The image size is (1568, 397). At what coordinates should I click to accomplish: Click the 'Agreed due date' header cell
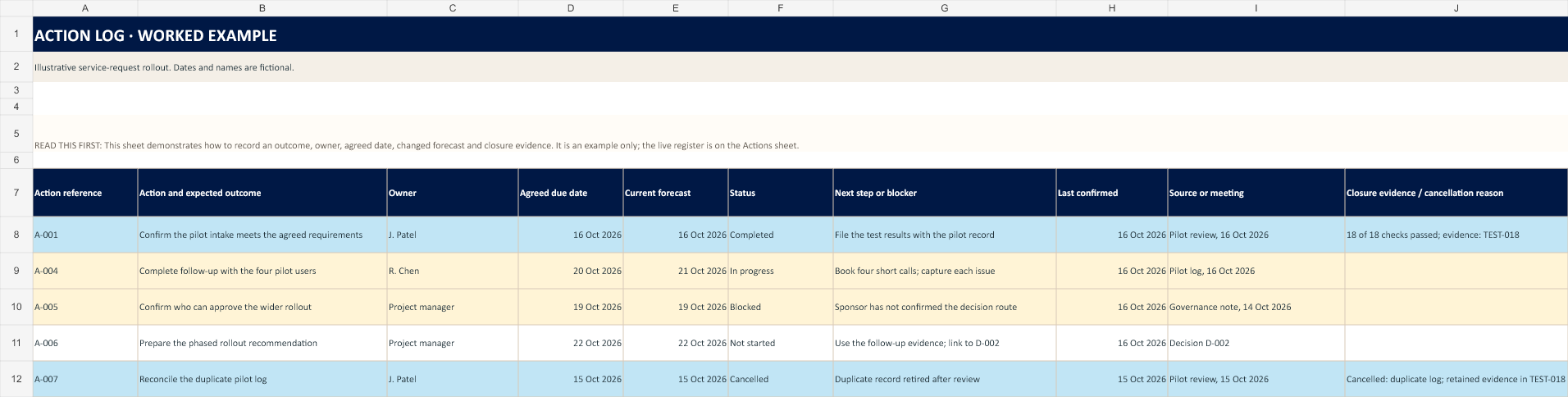click(x=571, y=193)
